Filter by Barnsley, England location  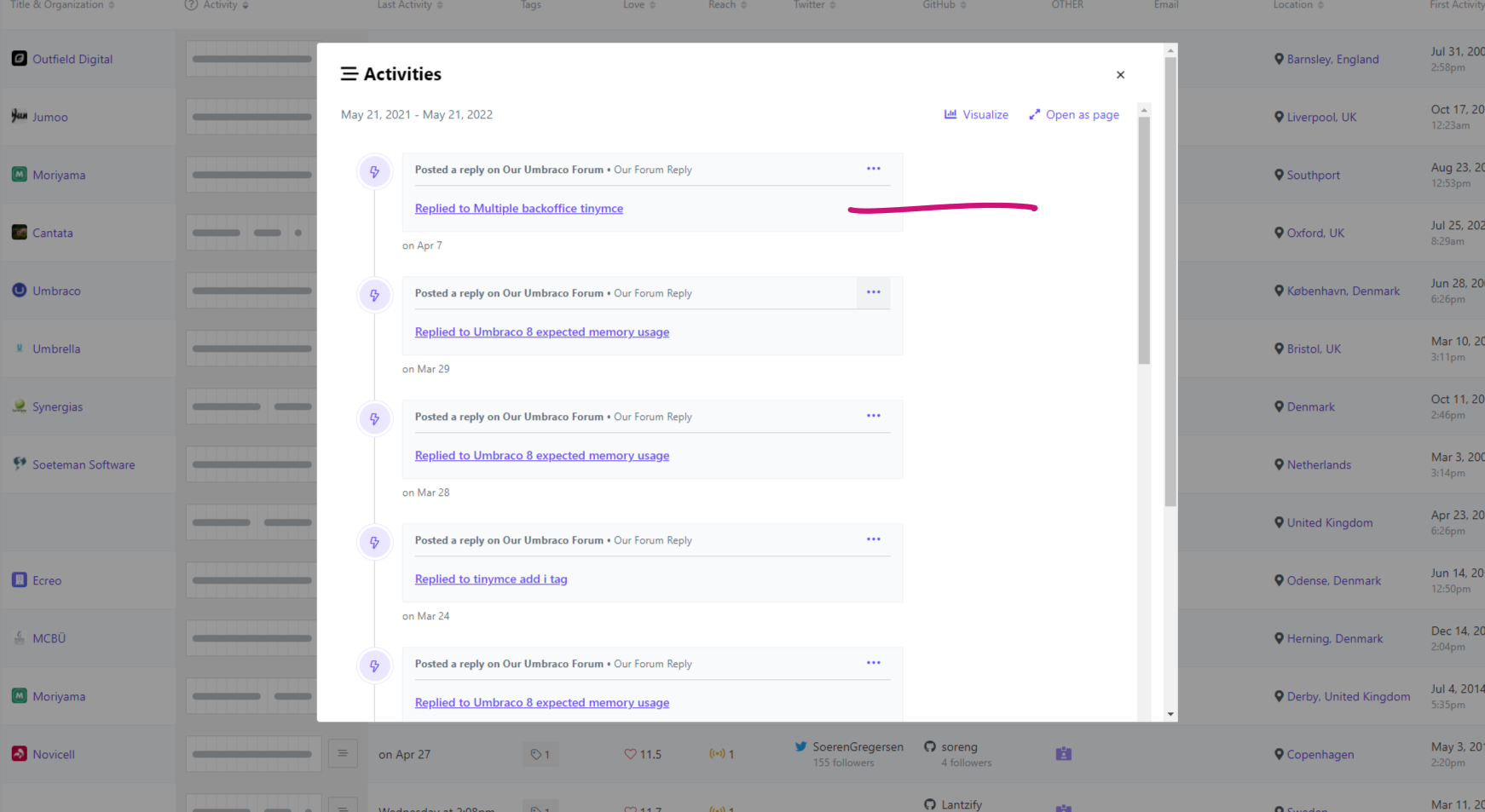[x=1332, y=59]
